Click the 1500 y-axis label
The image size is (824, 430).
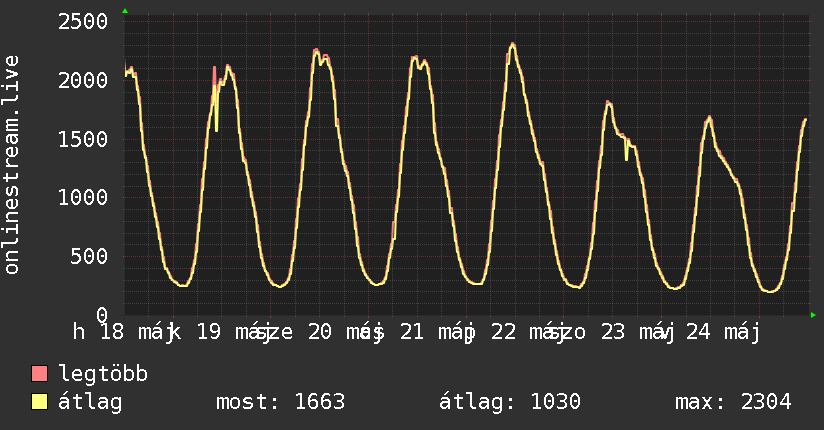[83, 139]
